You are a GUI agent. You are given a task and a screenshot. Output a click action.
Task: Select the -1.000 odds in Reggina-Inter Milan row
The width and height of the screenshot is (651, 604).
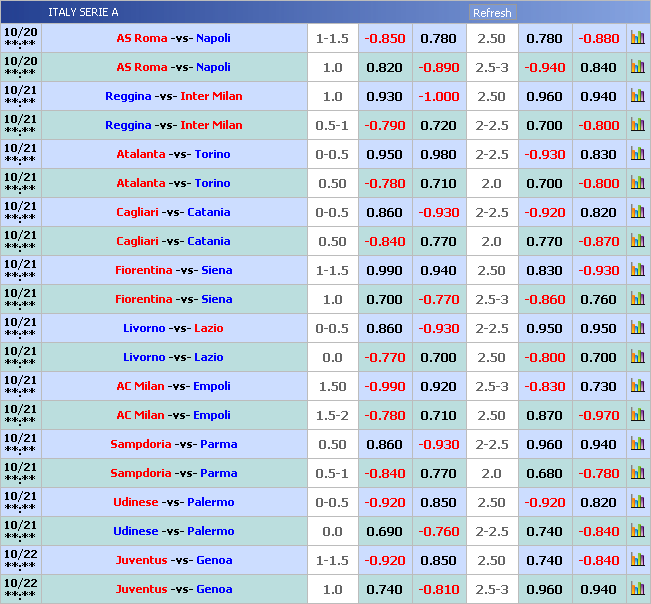point(438,97)
